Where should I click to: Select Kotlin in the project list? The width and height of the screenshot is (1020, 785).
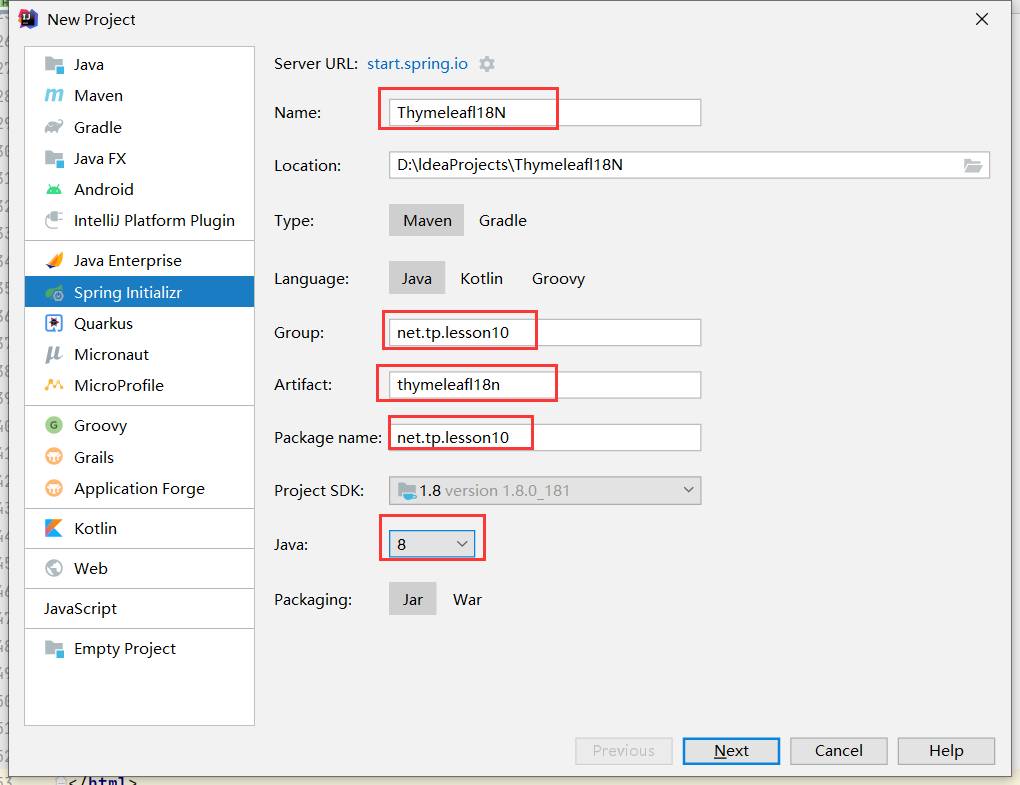coord(139,528)
